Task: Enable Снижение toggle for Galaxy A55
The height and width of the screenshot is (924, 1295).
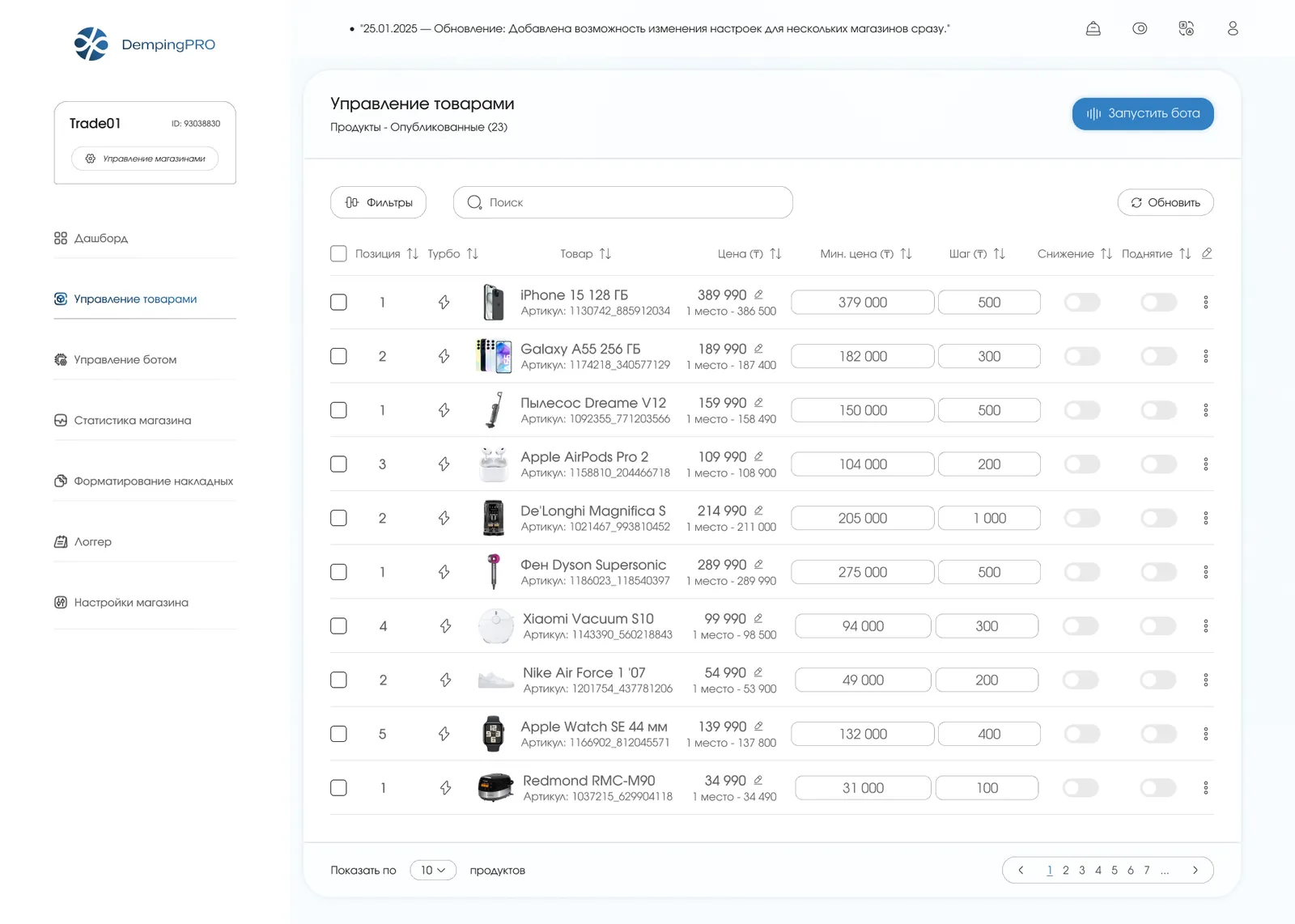Action: pyautogui.click(x=1082, y=356)
